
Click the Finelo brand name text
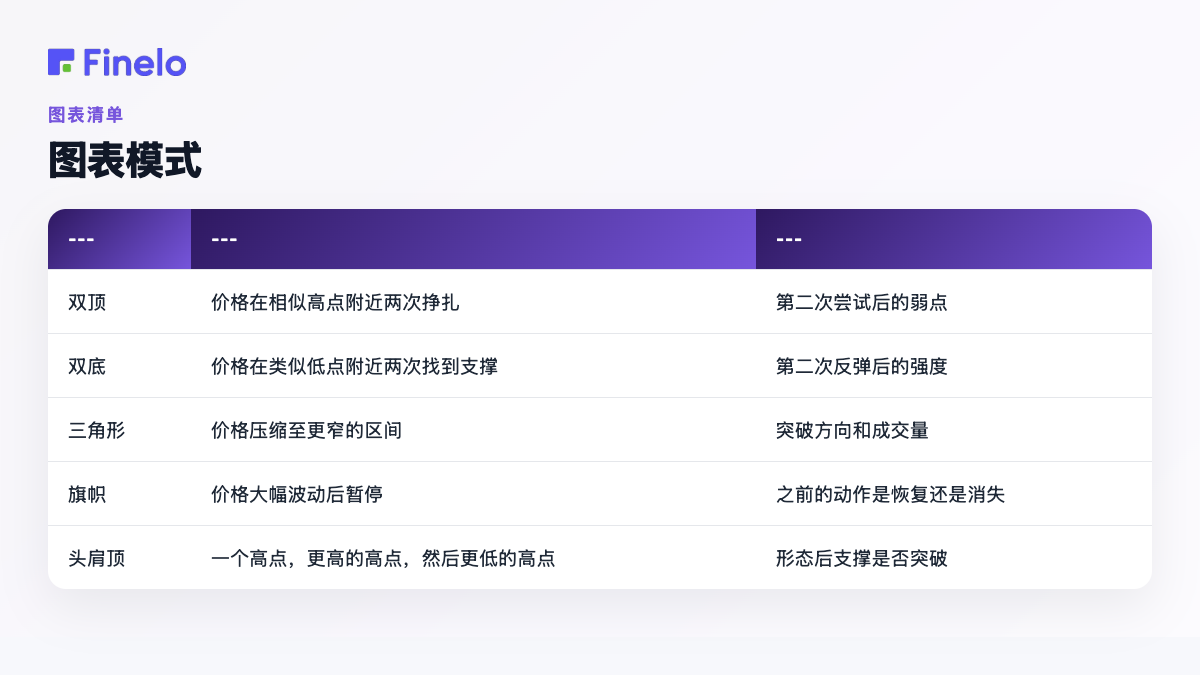click(135, 62)
